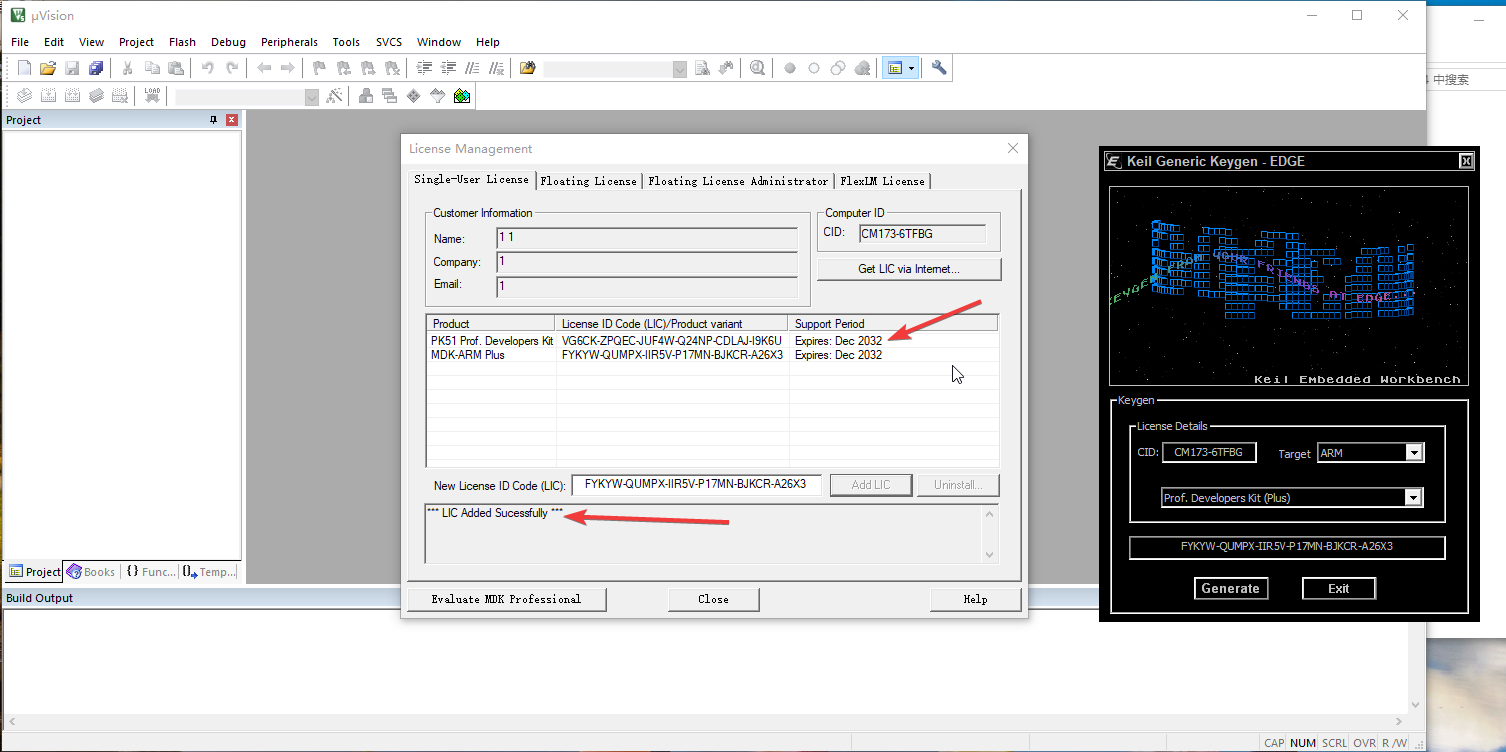Click the generated key field in keygen
The width and height of the screenshot is (1506, 752).
click(1286, 547)
